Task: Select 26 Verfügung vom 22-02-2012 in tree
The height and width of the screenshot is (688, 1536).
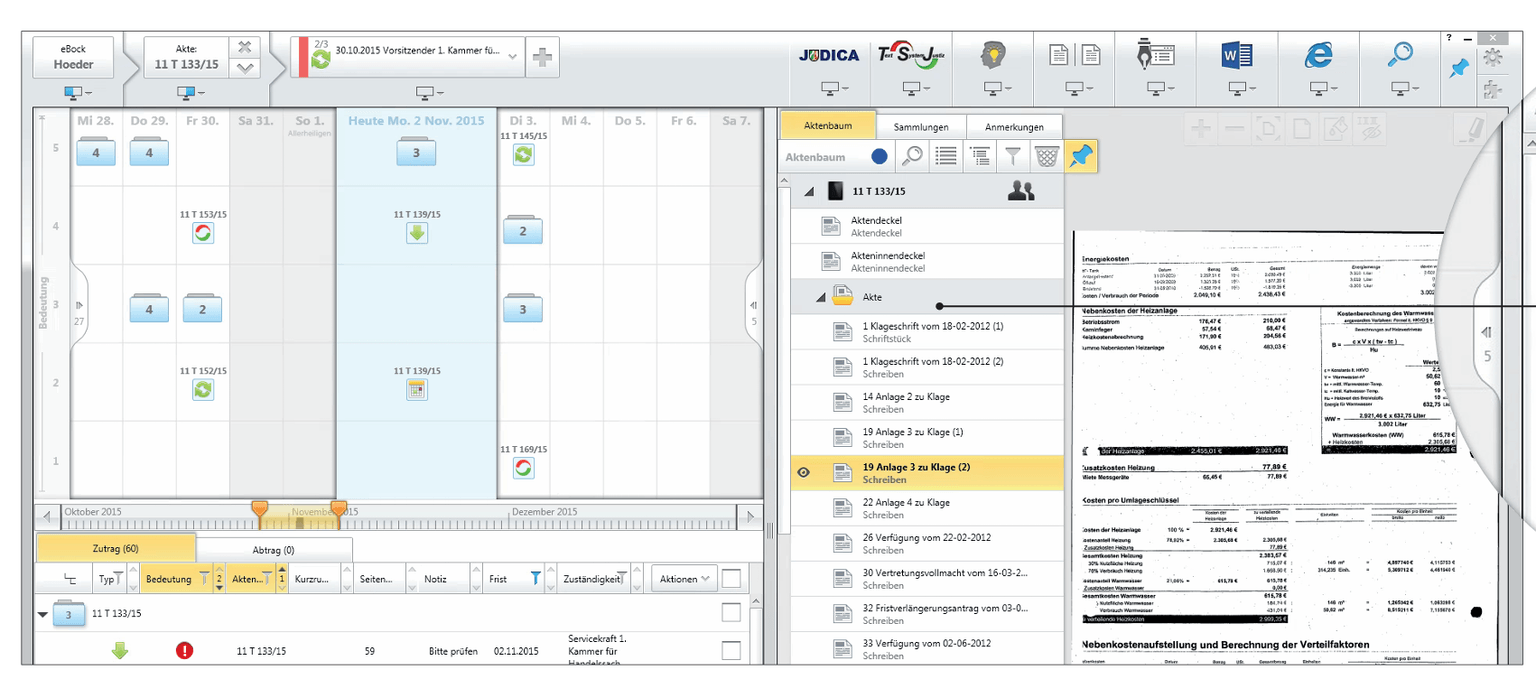Action: coord(926,543)
